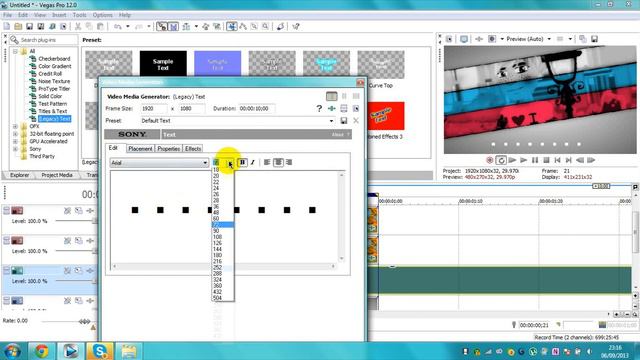
Task: Open the Explorer tab
Action: [x=19, y=175]
